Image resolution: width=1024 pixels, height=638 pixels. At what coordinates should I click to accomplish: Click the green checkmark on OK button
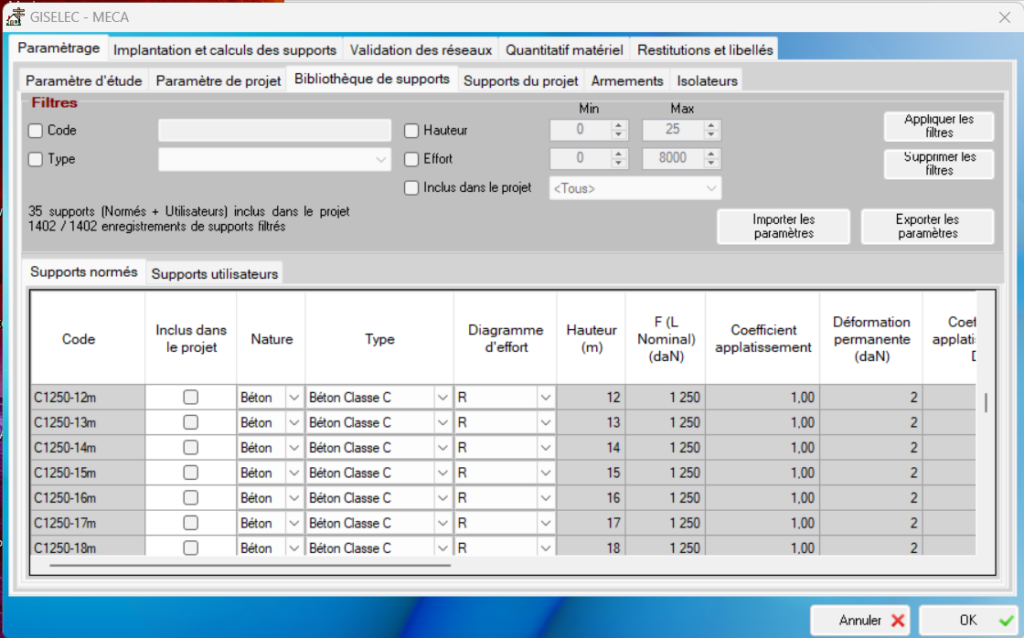tap(1005, 621)
